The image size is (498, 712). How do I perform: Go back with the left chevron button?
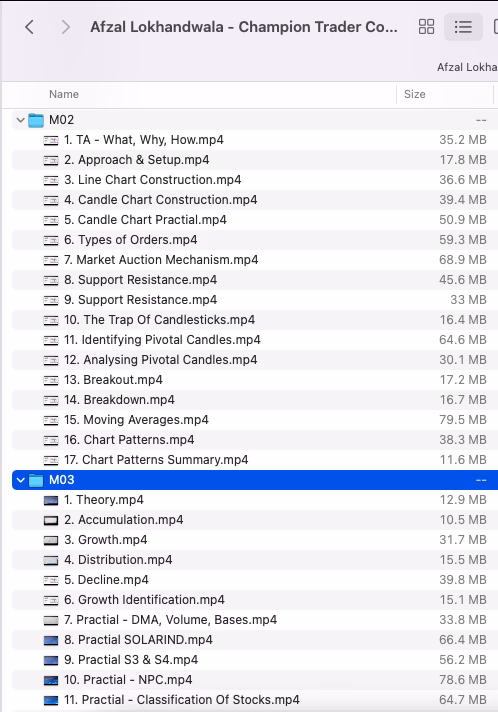30,27
